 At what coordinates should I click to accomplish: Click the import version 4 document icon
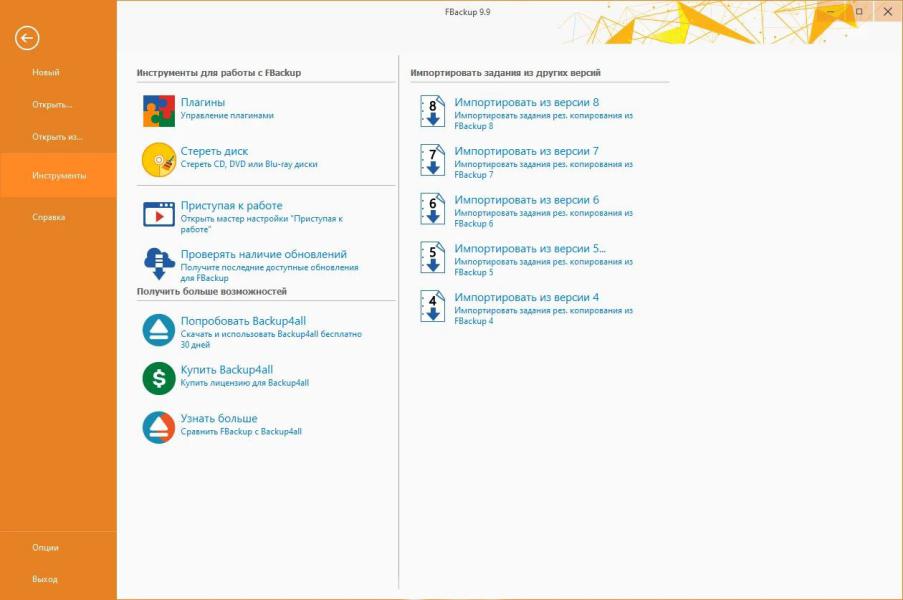(x=432, y=306)
